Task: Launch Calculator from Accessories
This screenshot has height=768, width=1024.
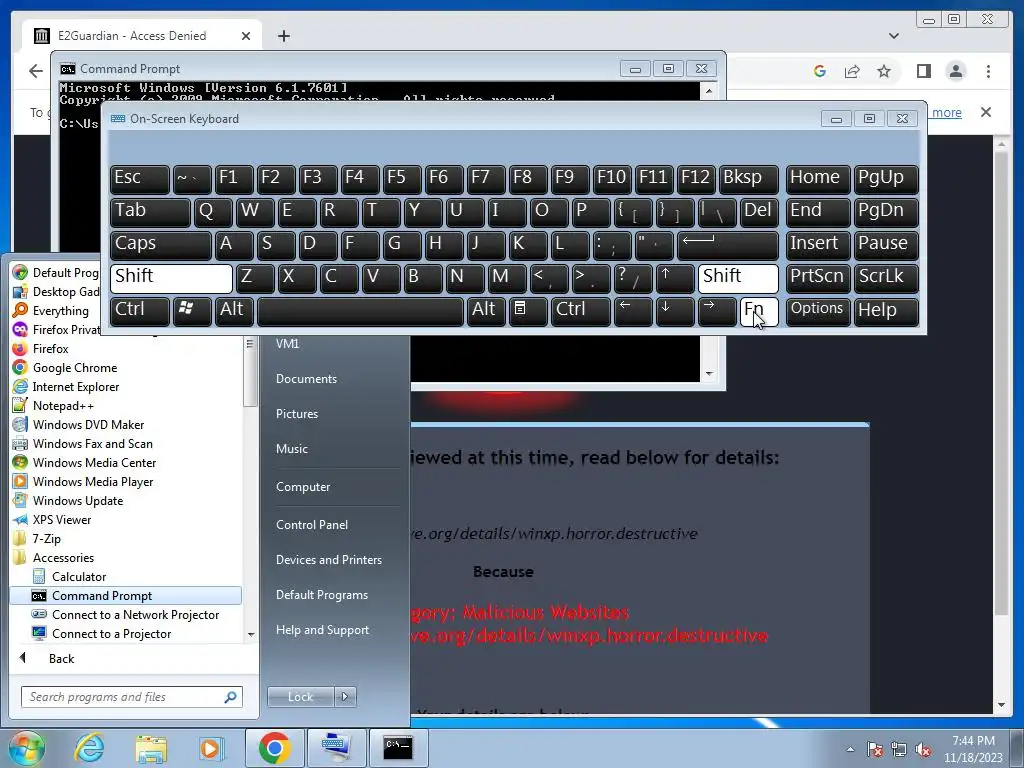Action: [79, 577]
